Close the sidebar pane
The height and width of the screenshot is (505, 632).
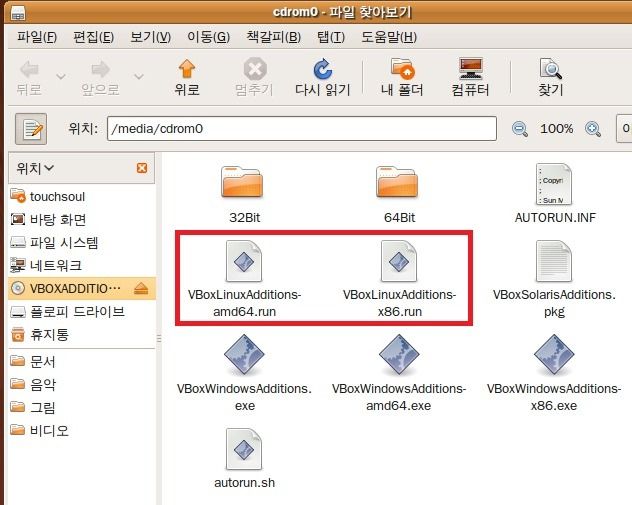tap(142, 168)
